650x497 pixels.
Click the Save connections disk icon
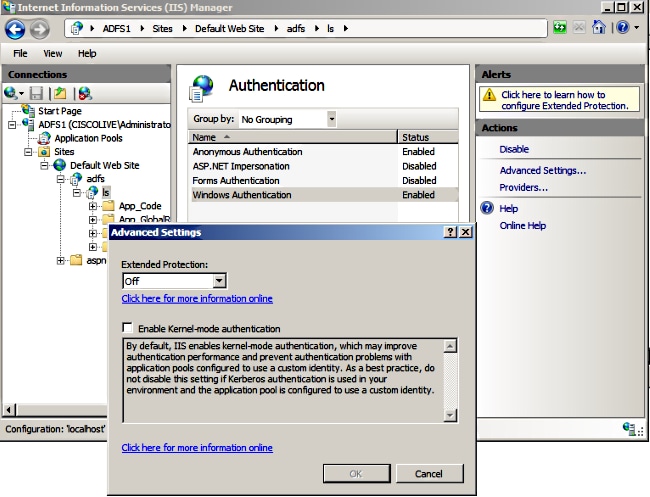36,93
